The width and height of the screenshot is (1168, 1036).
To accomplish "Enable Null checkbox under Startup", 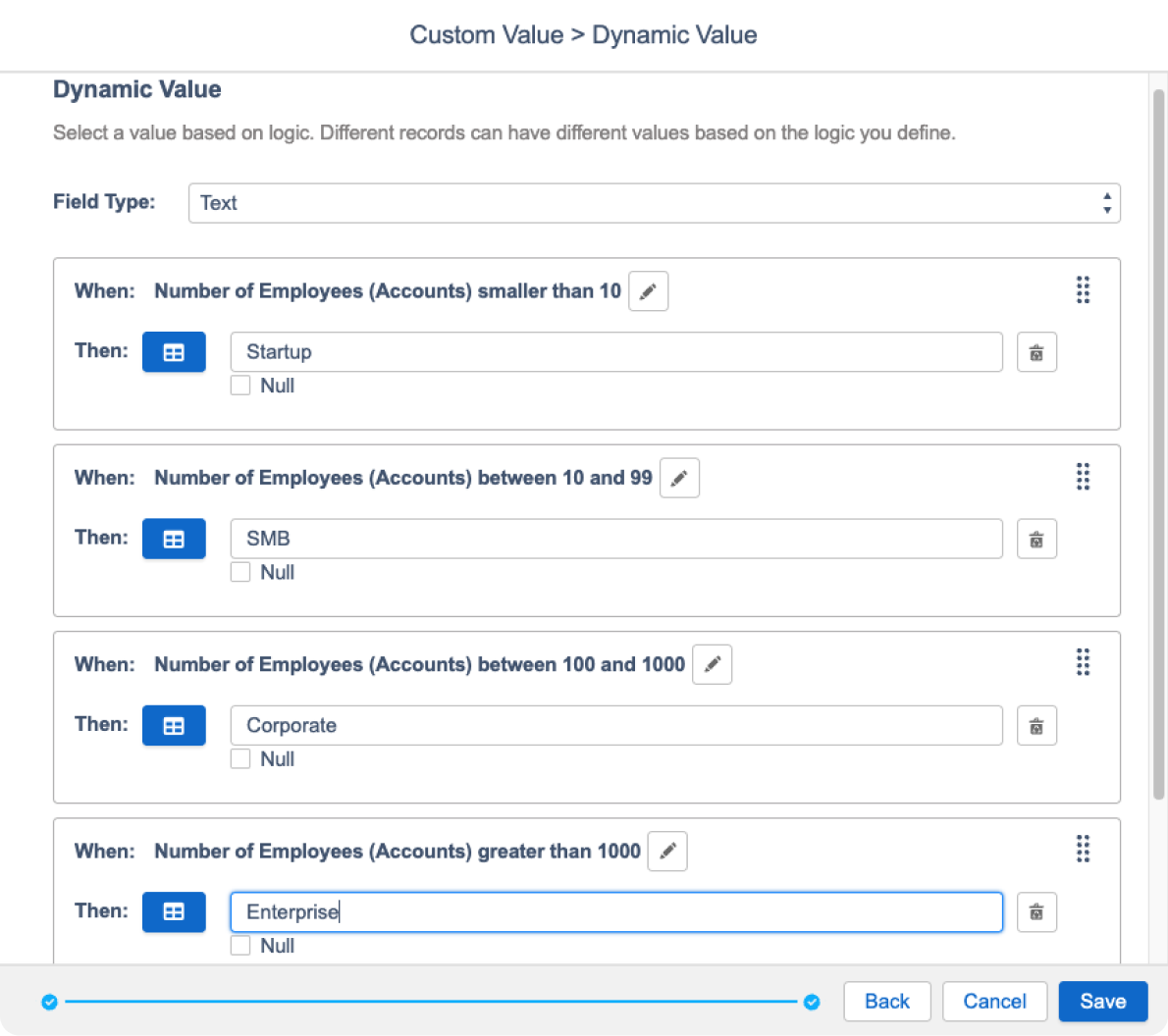I will [x=240, y=386].
